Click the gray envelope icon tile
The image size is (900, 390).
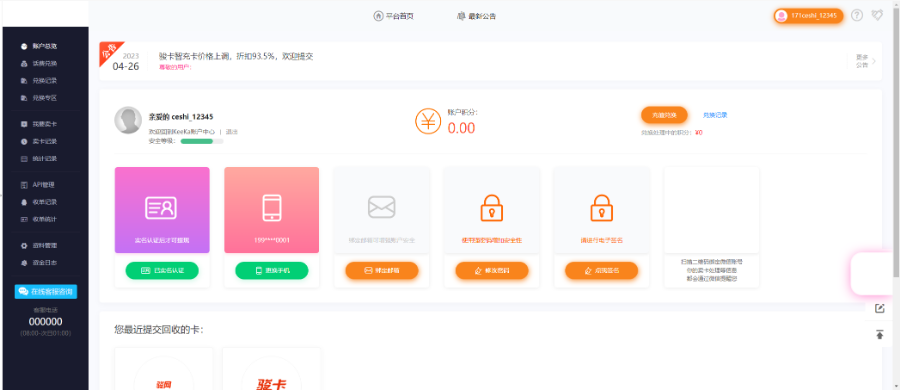382,210
